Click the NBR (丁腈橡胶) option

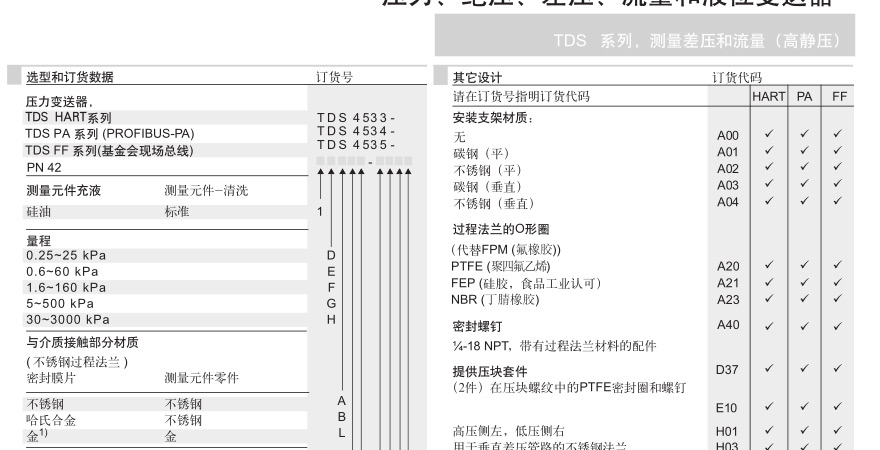pyautogui.click(x=495, y=300)
